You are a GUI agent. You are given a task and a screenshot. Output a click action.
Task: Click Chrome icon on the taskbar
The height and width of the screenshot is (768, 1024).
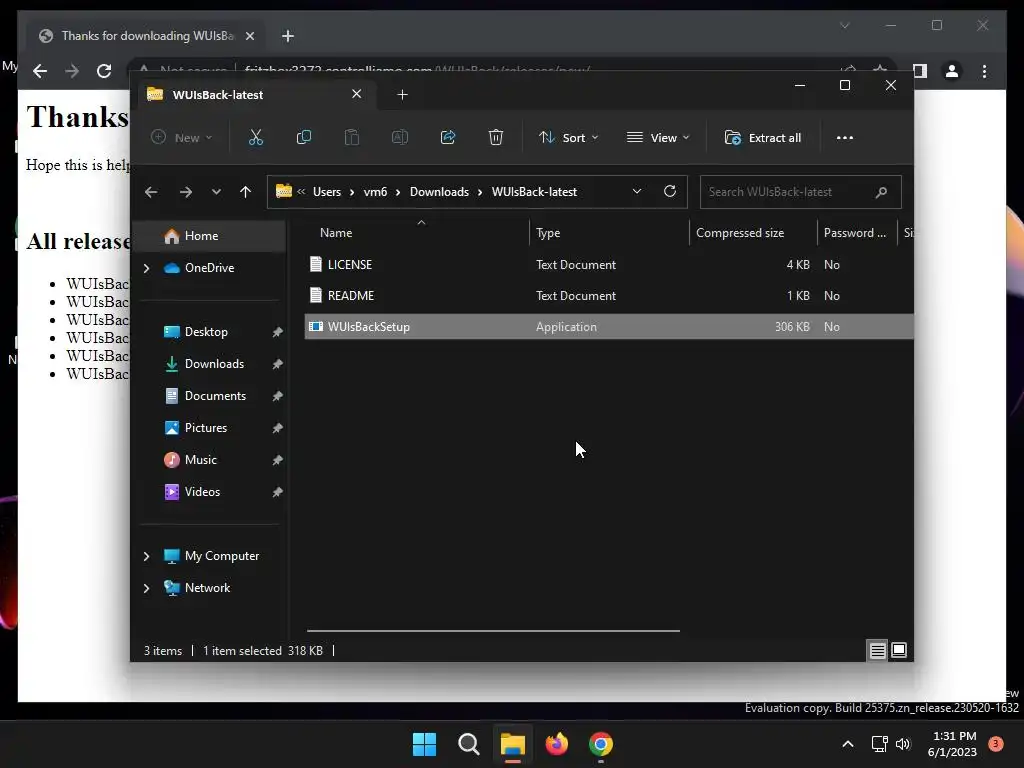coord(601,744)
